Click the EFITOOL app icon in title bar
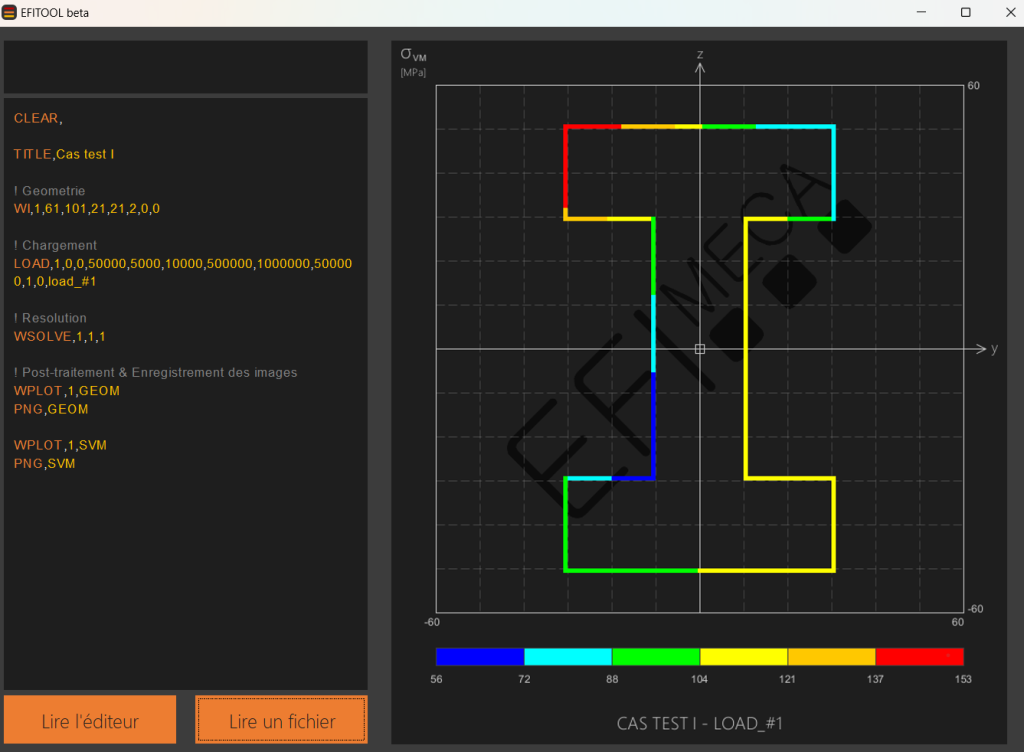 click(9, 12)
